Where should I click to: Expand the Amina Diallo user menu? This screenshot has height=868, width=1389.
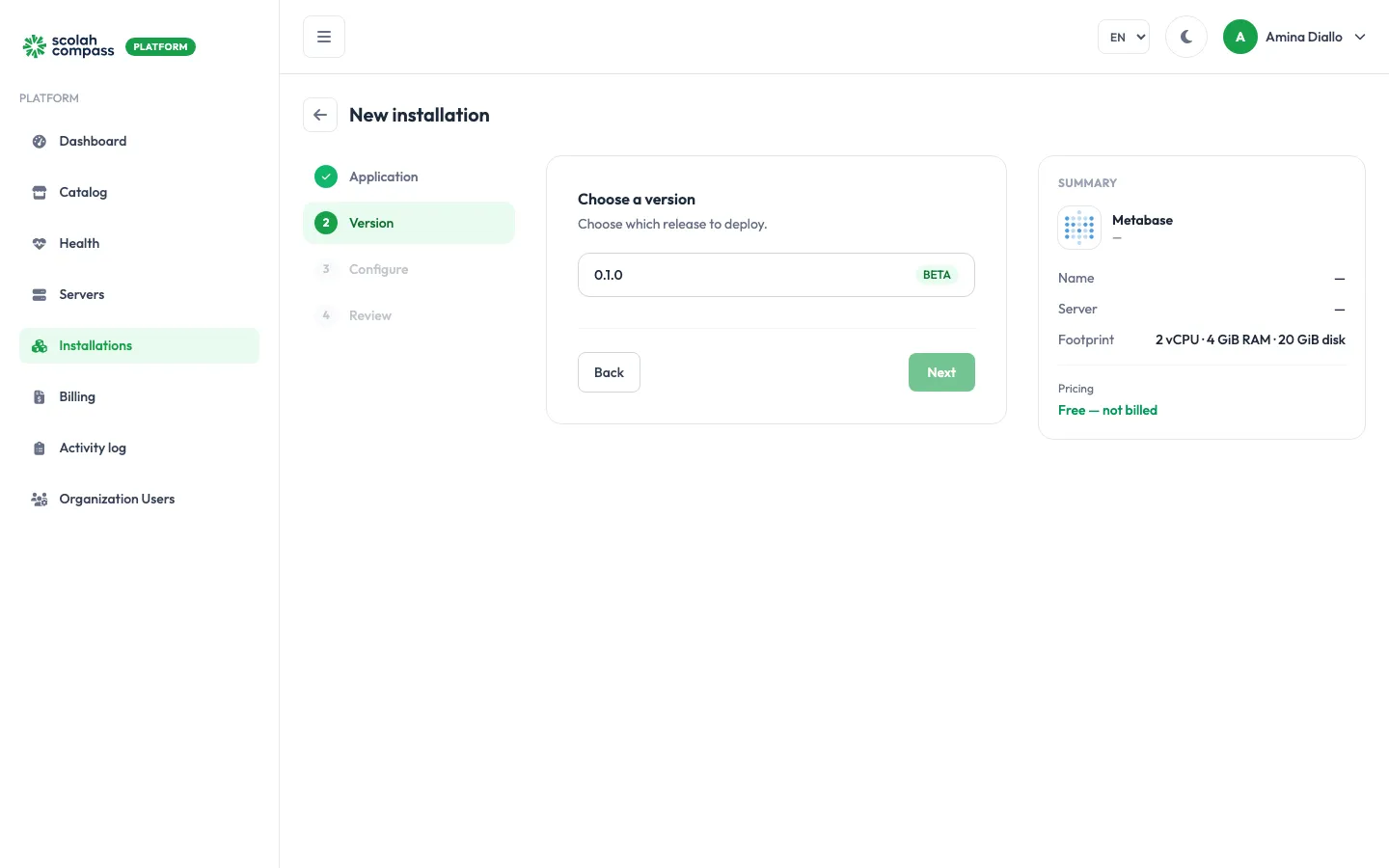(x=1295, y=37)
